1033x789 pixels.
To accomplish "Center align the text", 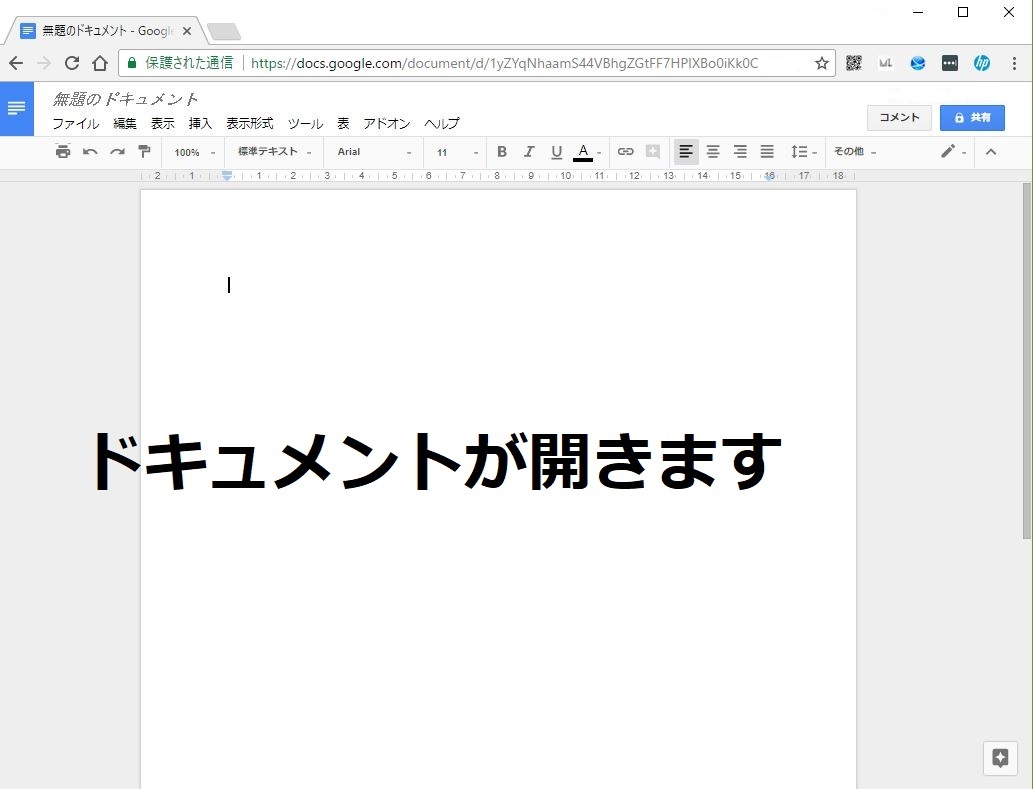I will click(x=713, y=152).
